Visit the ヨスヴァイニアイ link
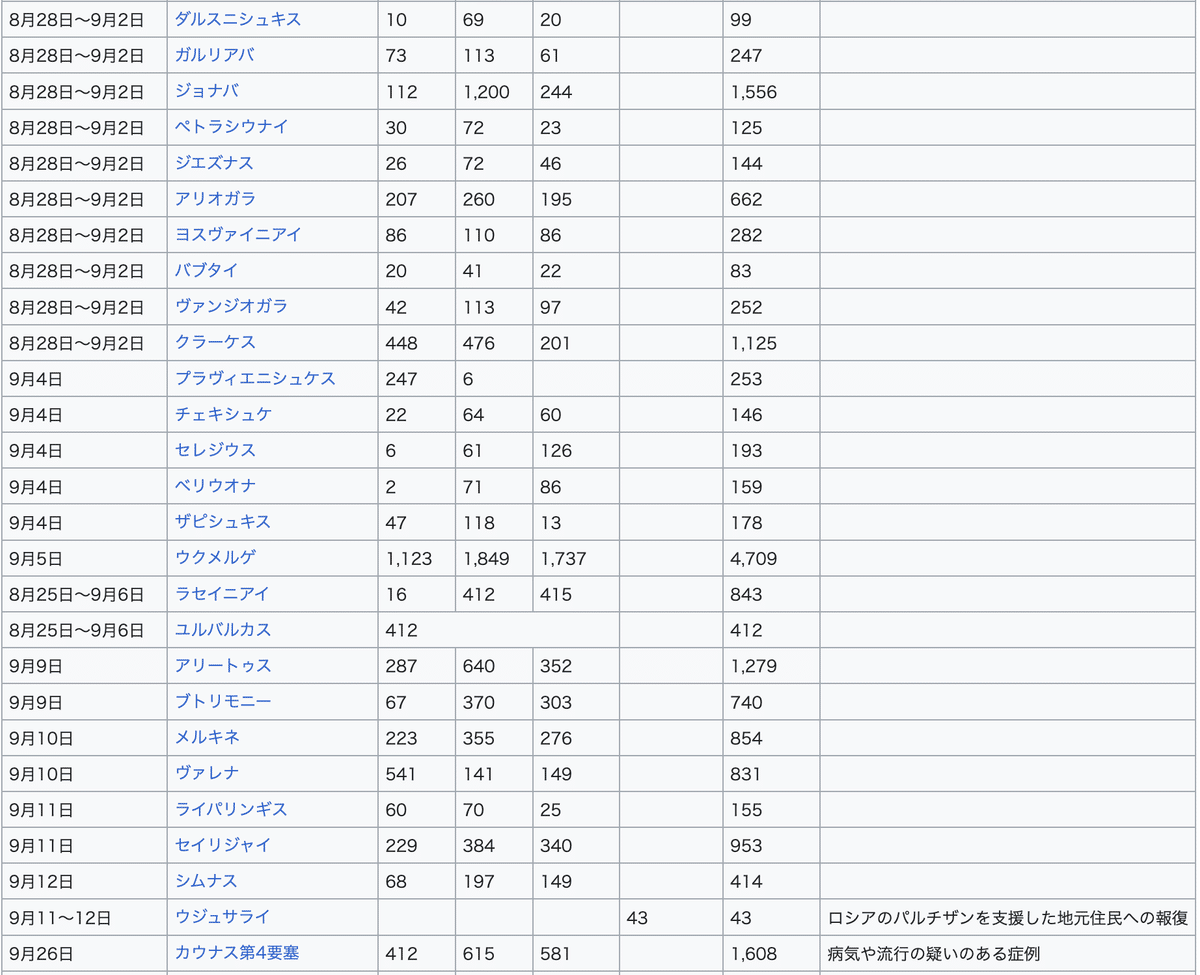Screen dimensions: 1200x975 (x=238, y=235)
